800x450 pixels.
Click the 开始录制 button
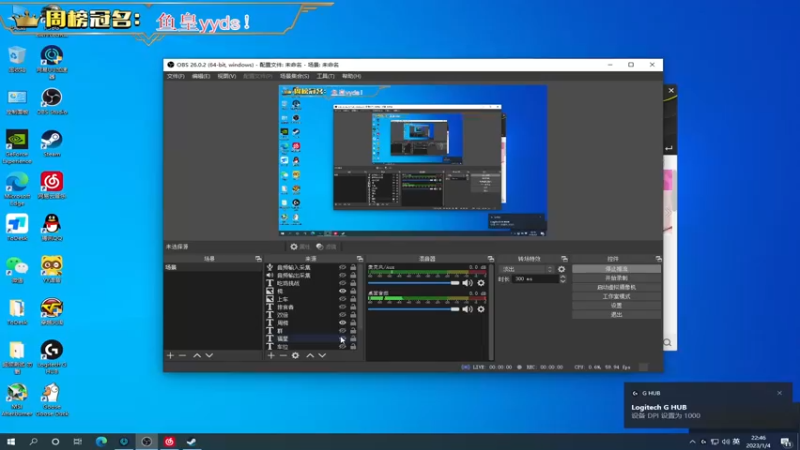(x=616, y=278)
